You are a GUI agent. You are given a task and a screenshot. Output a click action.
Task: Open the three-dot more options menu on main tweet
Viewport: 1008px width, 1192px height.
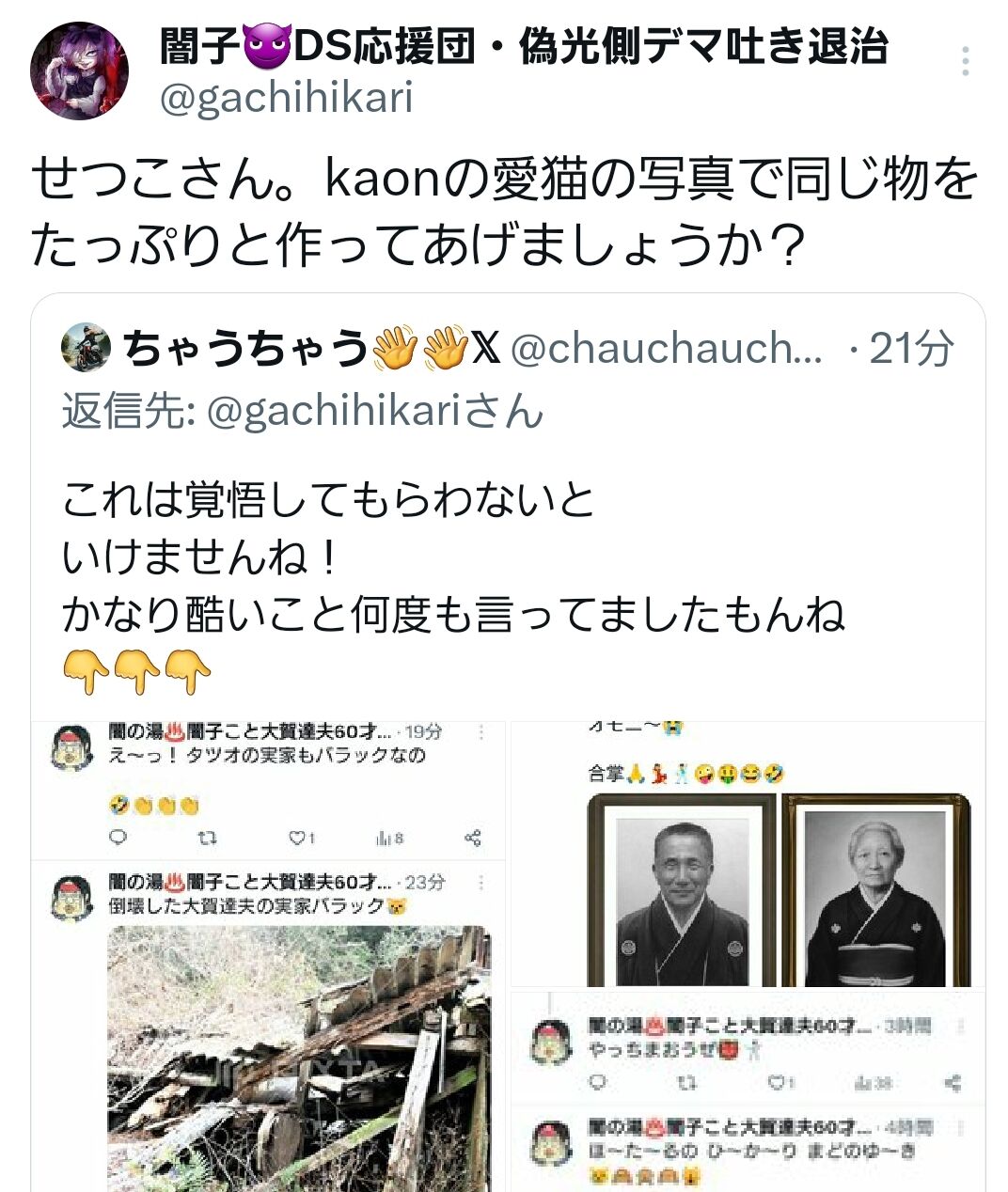(966, 61)
